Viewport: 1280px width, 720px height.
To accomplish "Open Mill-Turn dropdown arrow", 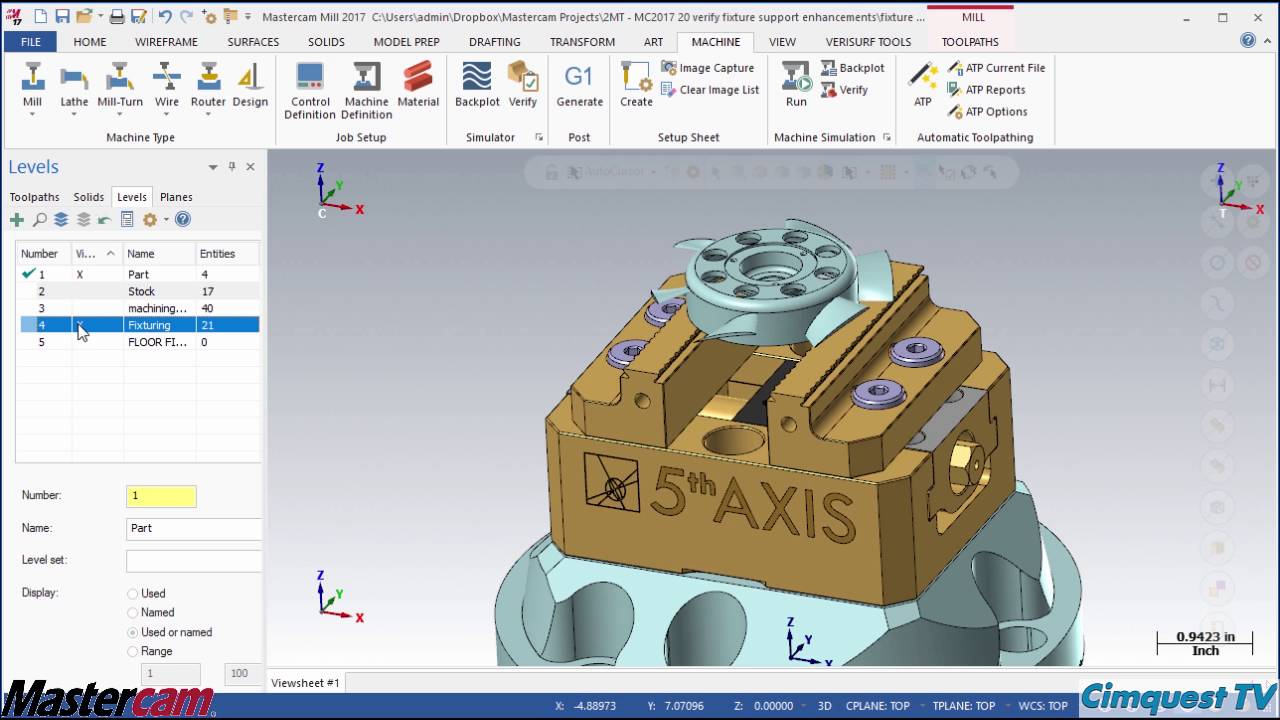I will (x=120, y=114).
